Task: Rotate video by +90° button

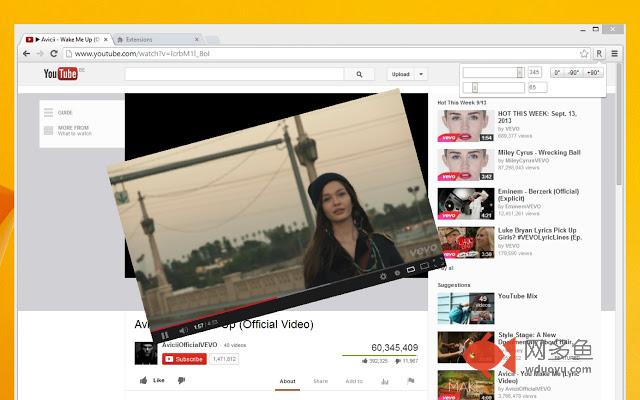Action: click(593, 73)
